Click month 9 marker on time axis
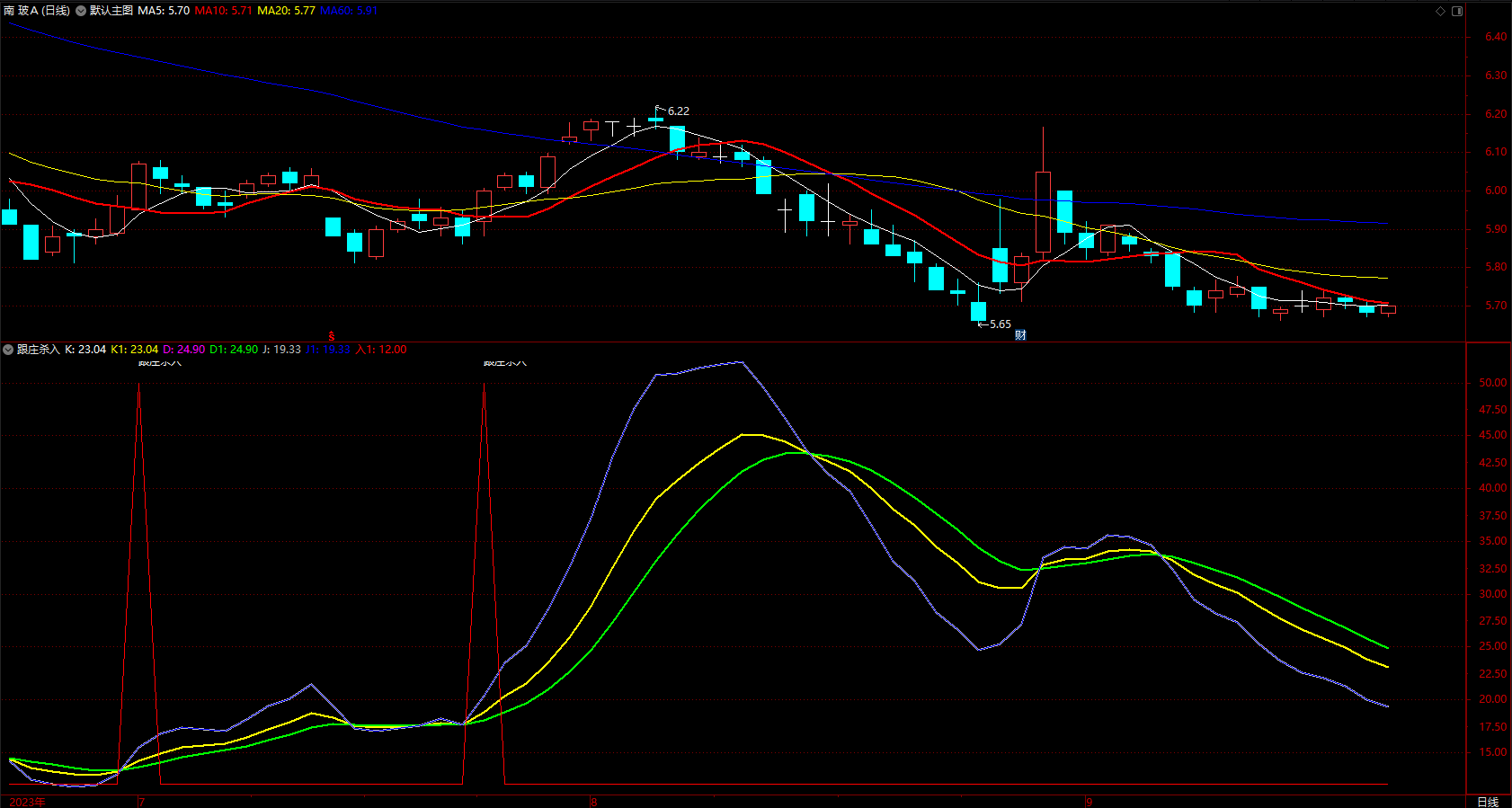Screen dimensions: 1512x808 [x=1089, y=802]
